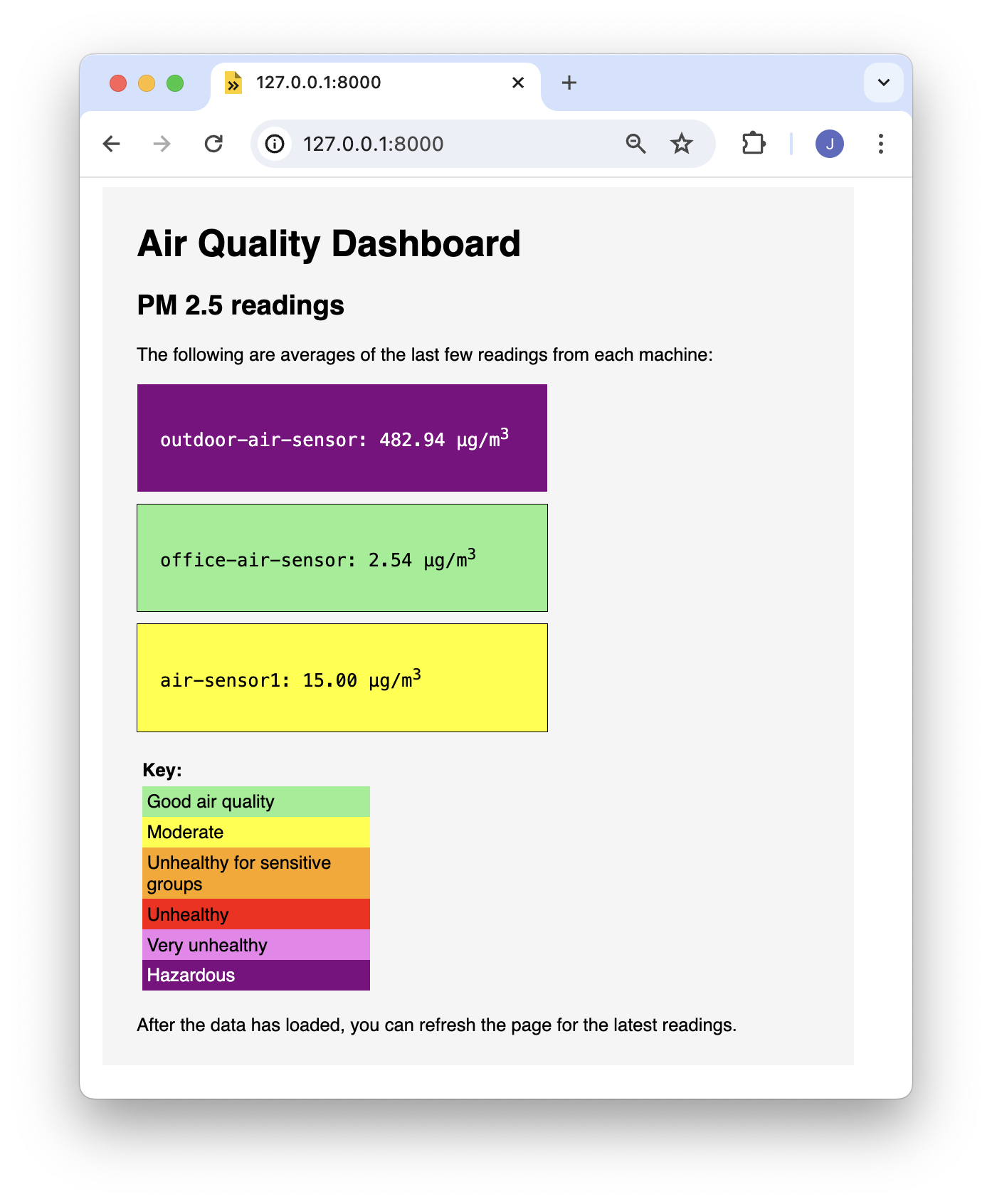The height and width of the screenshot is (1204, 992).
Task: Click the browser back arrow
Action: 112,144
